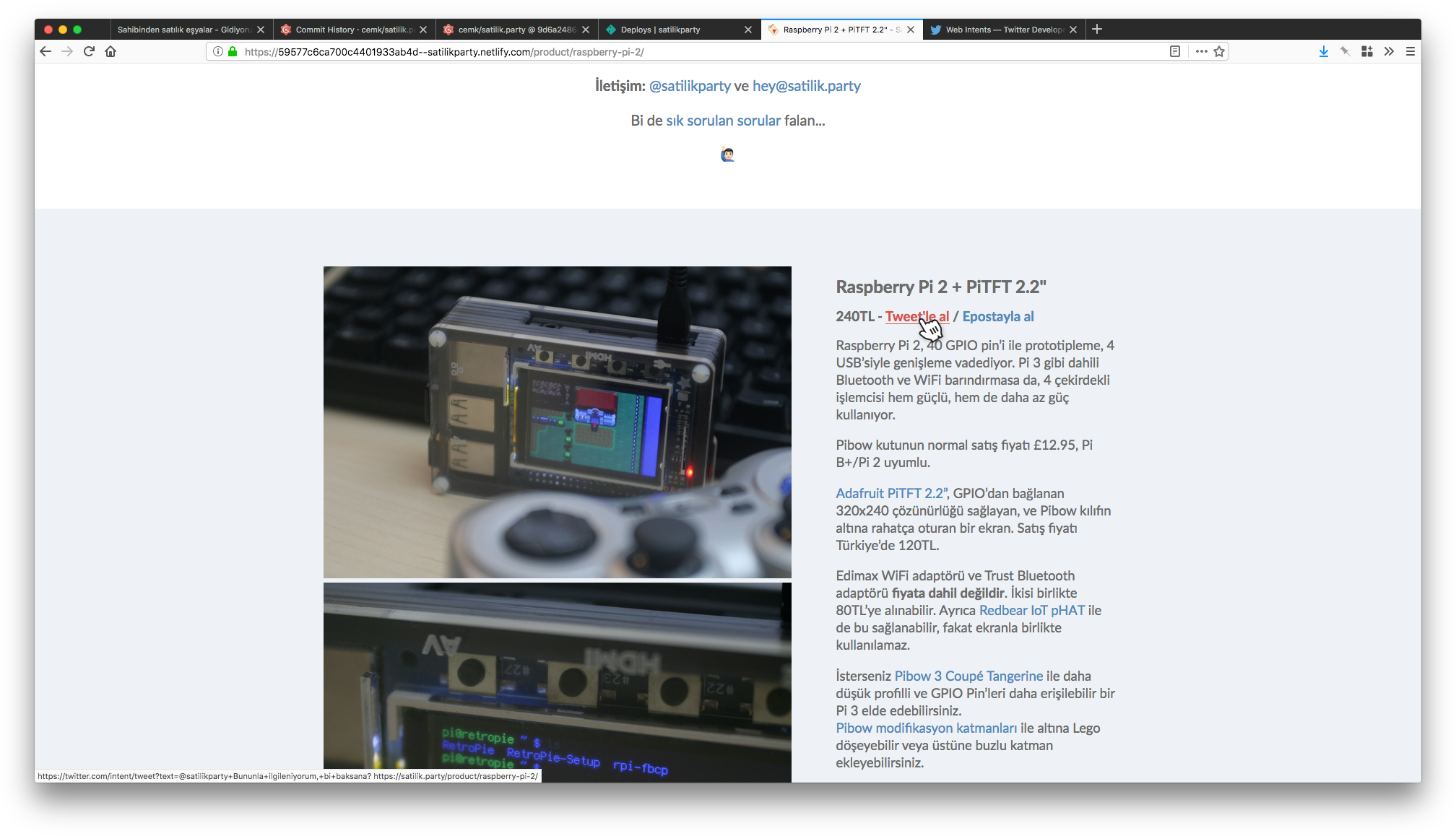The width and height of the screenshot is (1456, 836).
Task: Reload the current page
Action: 89,51
